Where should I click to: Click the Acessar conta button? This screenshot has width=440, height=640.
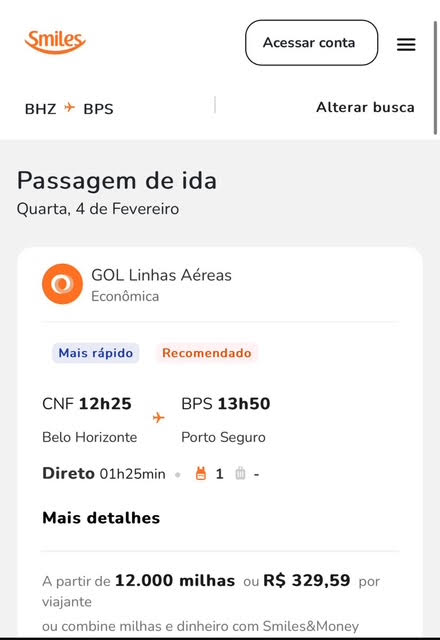coord(311,42)
